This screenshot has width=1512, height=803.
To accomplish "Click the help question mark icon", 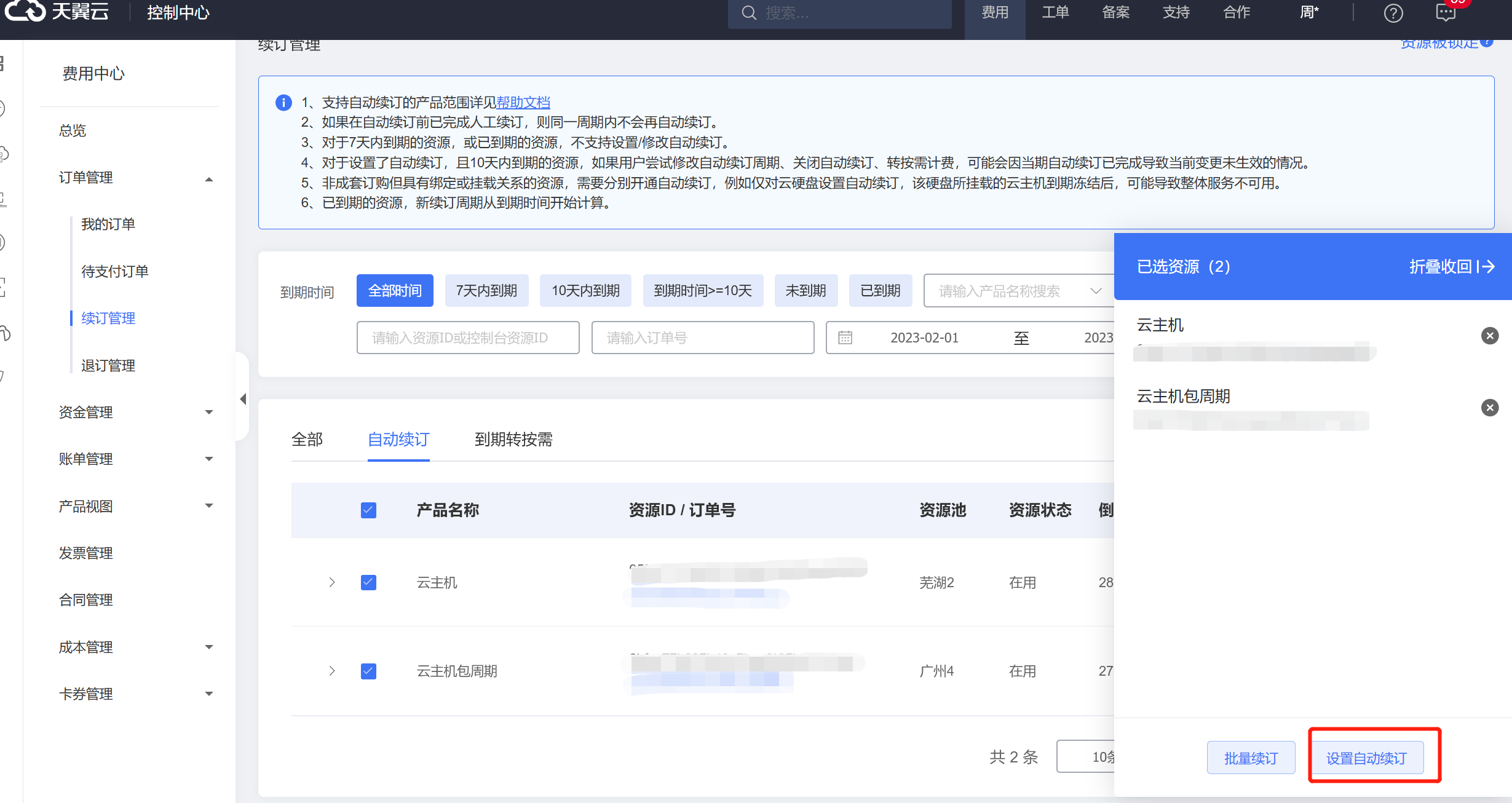I will (x=1393, y=13).
